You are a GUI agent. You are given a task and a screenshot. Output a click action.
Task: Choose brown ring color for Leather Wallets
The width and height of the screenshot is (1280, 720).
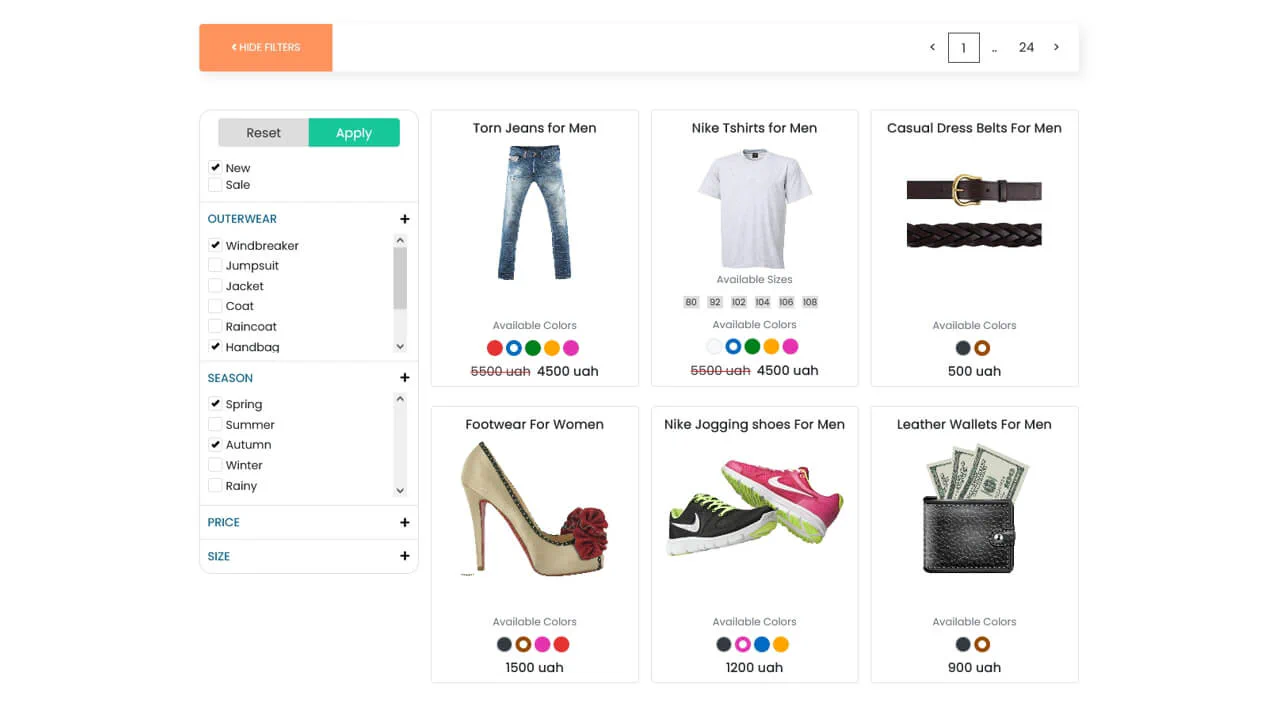point(982,644)
